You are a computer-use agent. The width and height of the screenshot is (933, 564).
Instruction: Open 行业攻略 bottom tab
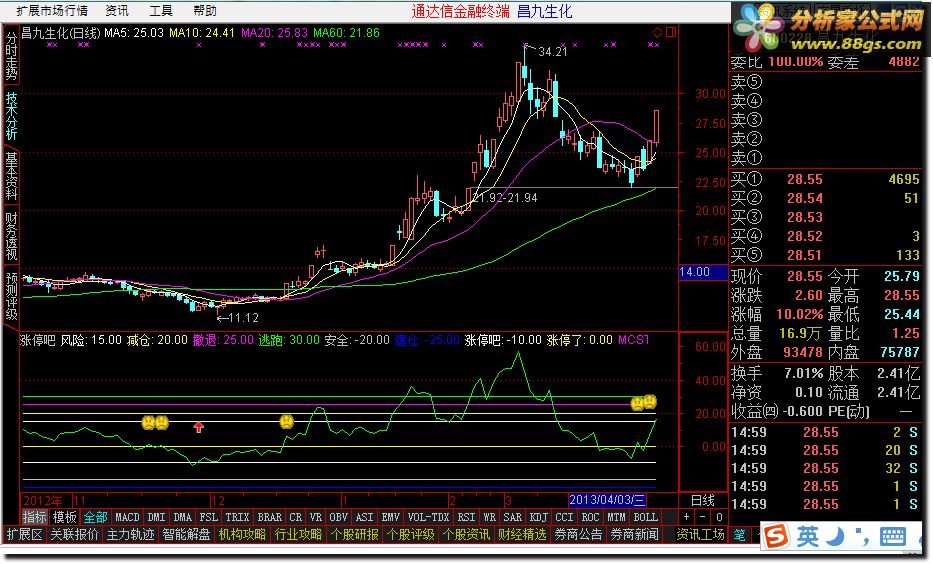point(298,534)
